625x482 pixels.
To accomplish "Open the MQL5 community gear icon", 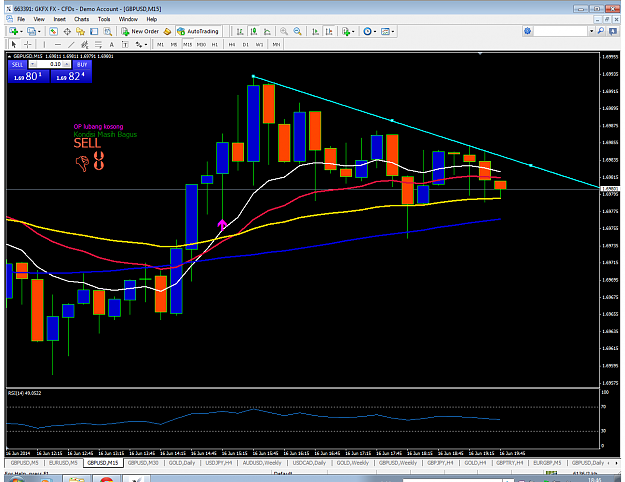I will [x=528, y=31].
